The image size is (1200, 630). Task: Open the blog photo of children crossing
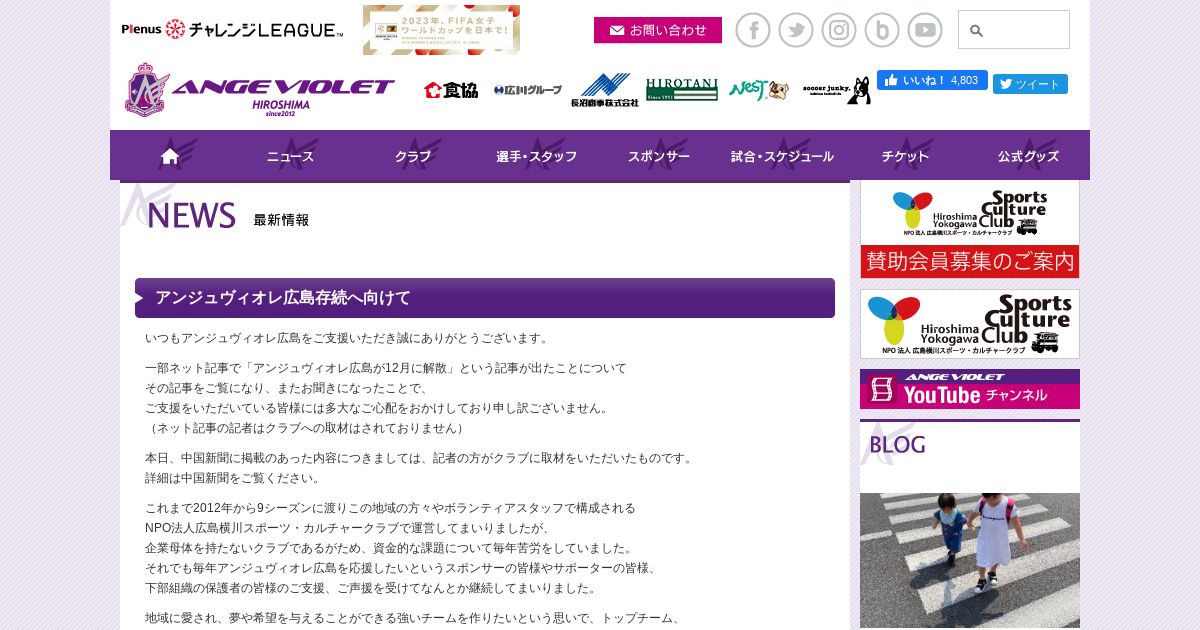(970, 560)
